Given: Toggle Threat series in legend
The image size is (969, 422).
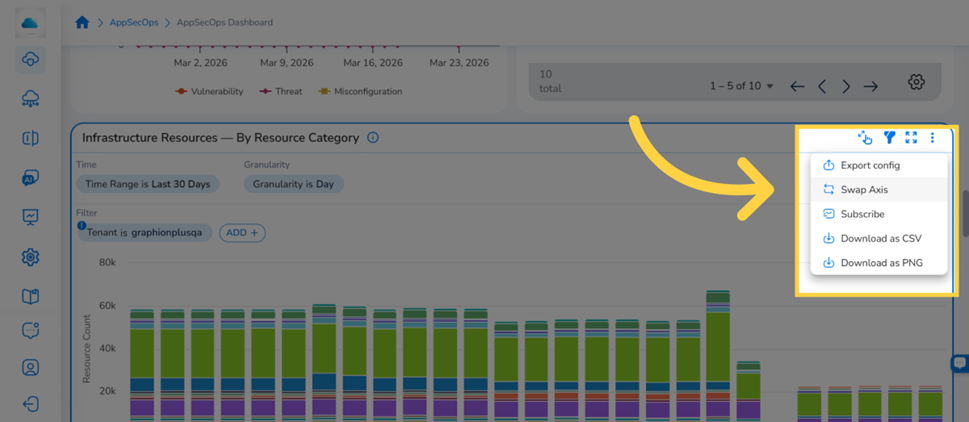Looking at the screenshot, I should (280, 91).
